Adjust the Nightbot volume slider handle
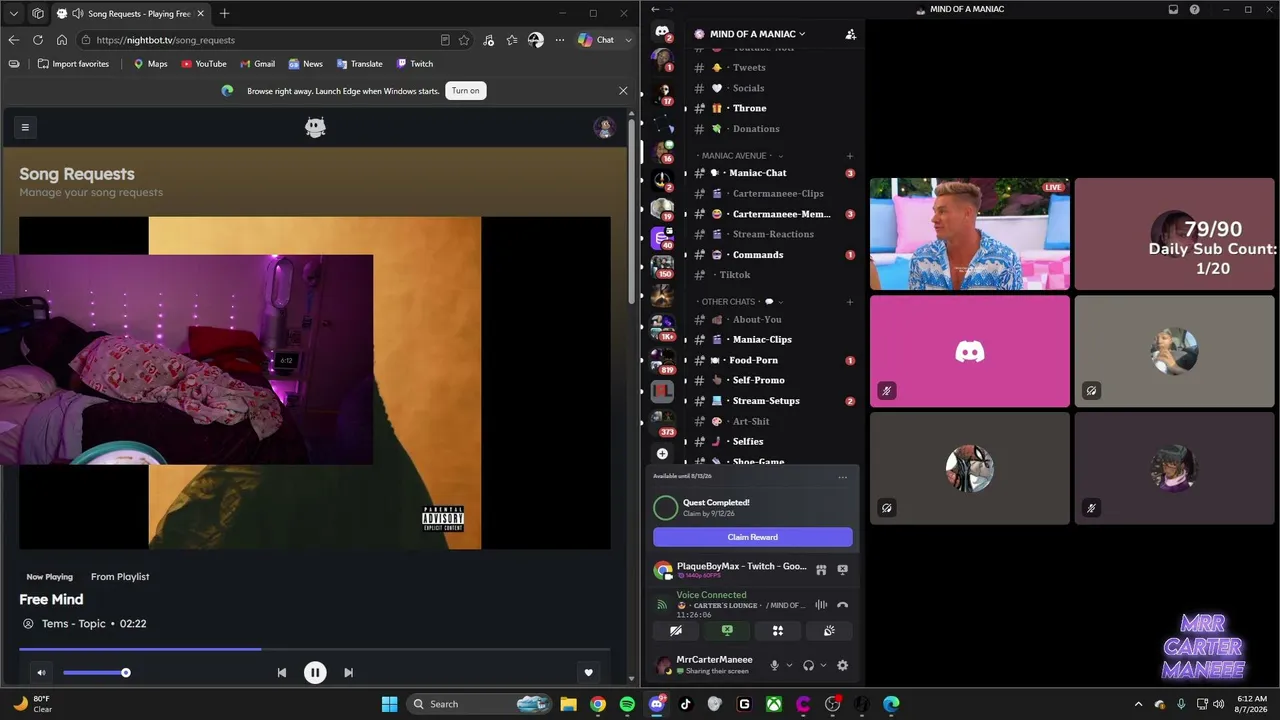Viewport: 1280px width, 720px height. 126,673
